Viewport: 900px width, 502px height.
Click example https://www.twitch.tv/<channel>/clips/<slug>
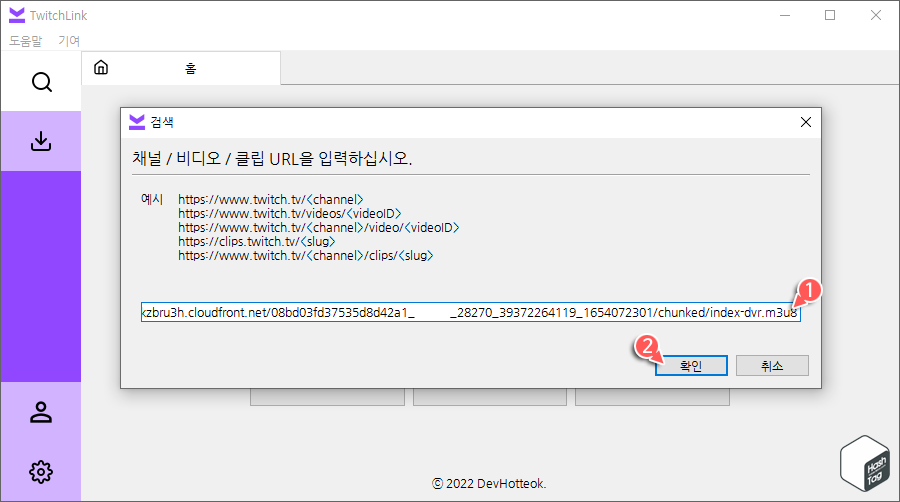click(x=305, y=255)
